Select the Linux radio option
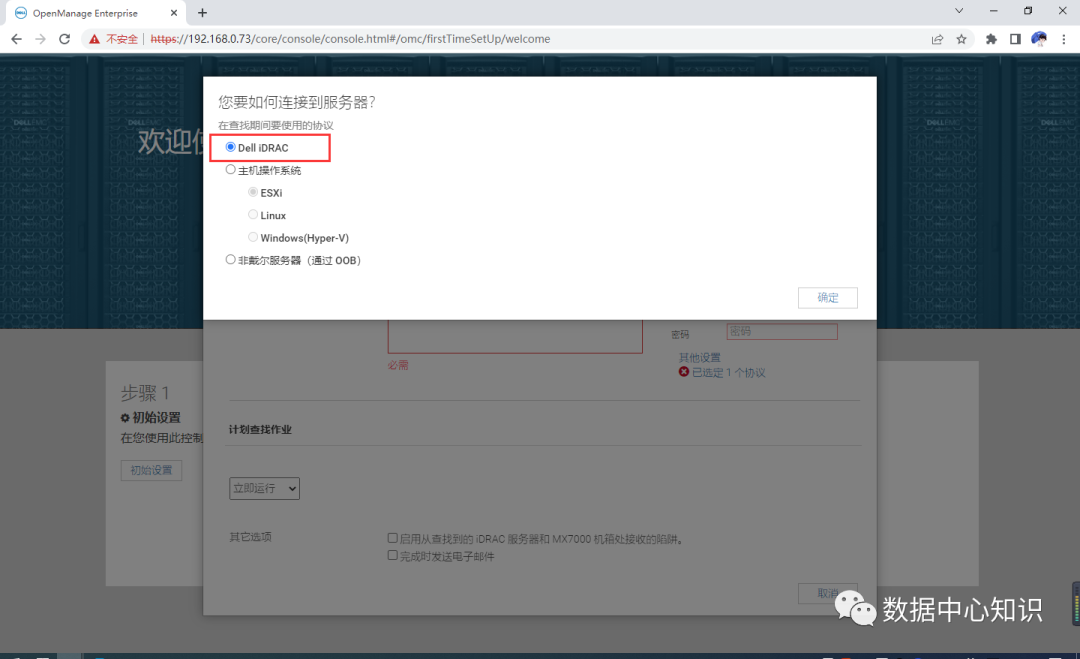The height and width of the screenshot is (659, 1080). tap(253, 215)
